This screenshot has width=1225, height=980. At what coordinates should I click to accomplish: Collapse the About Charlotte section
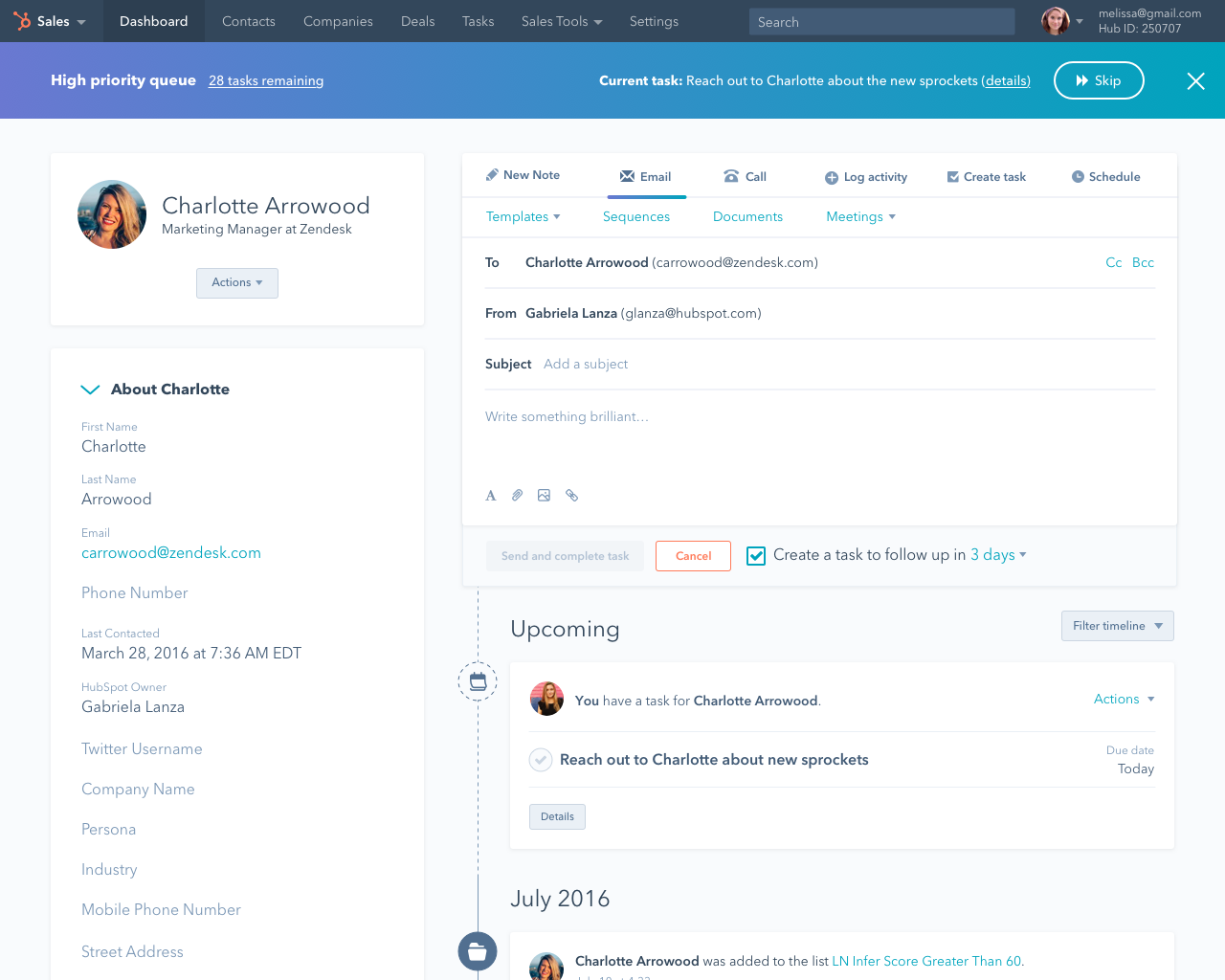[90, 389]
